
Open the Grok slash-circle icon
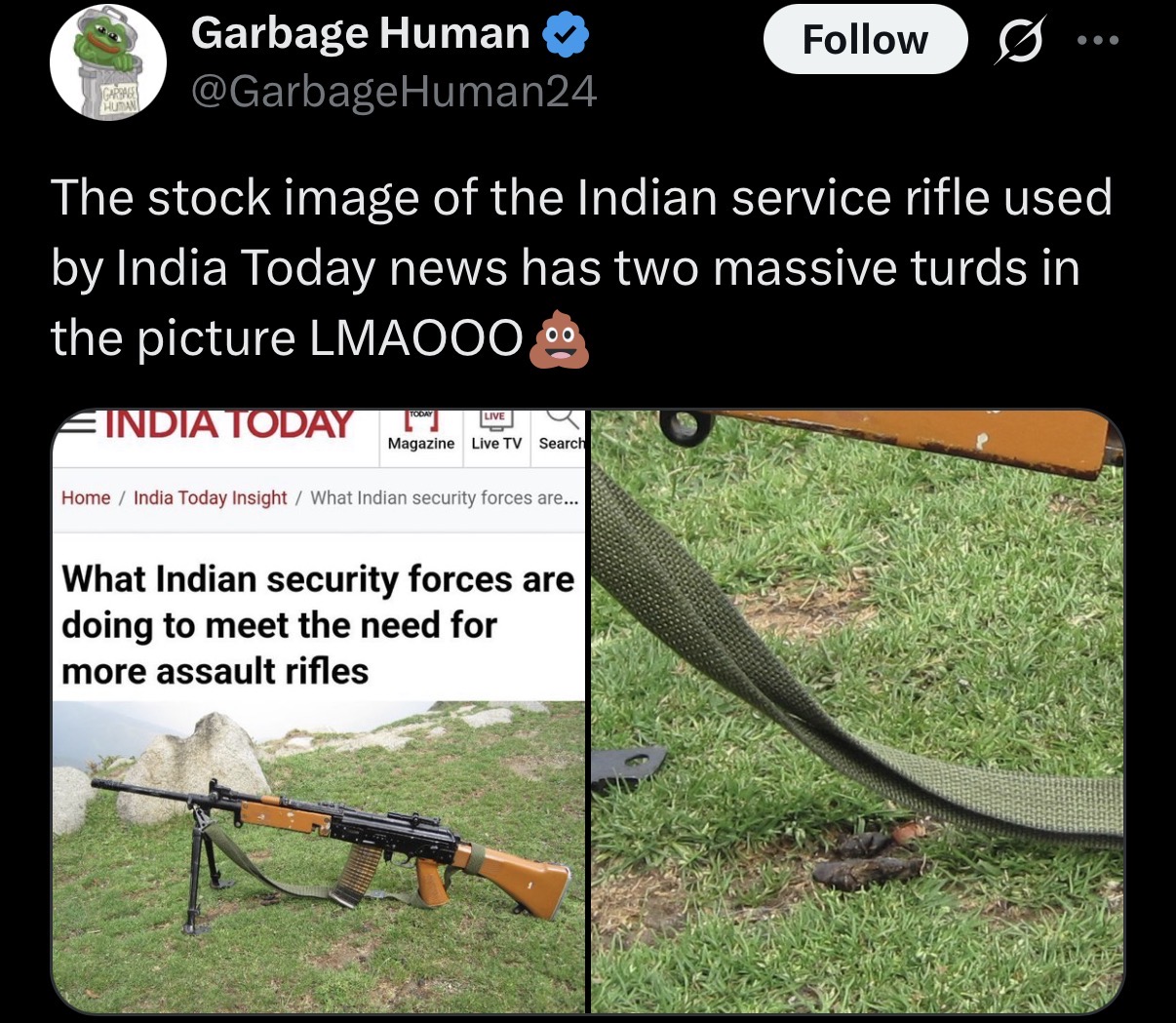coord(1018,42)
